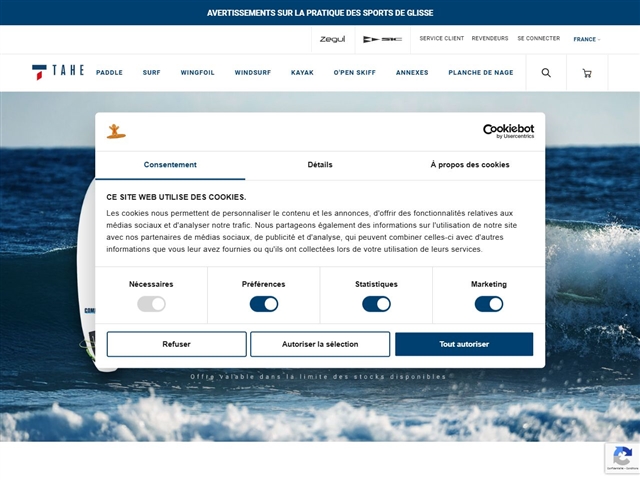Screen dimensions: 640x480
Task: Click the Cookiebot logo
Action: (x=508, y=131)
